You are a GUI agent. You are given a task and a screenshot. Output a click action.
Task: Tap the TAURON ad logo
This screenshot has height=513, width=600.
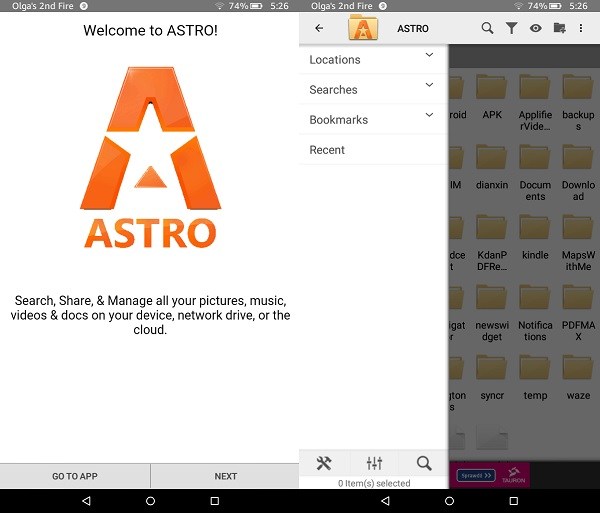(x=514, y=475)
